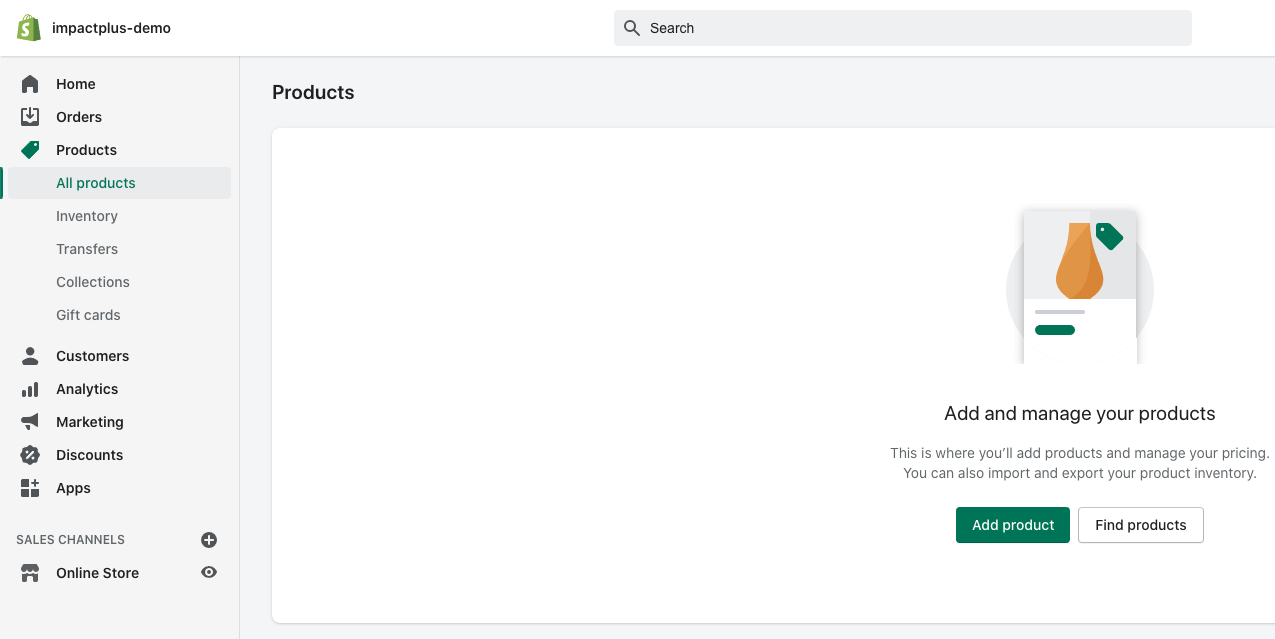The image size is (1275, 639).
Task: Click the green Add product button
Action: [x=1013, y=525]
